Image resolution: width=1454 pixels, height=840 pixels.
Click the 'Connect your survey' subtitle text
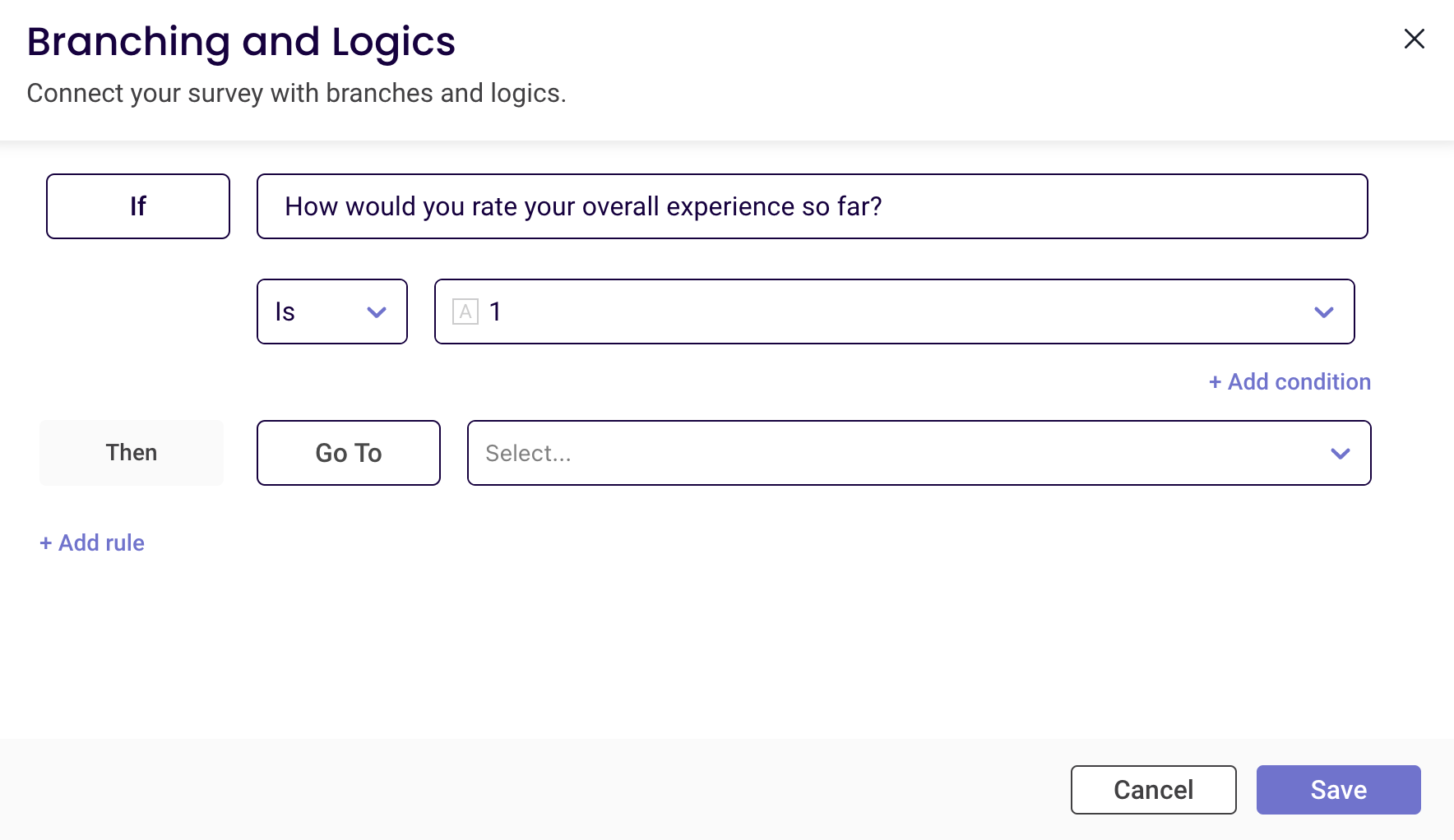point(296,94)
